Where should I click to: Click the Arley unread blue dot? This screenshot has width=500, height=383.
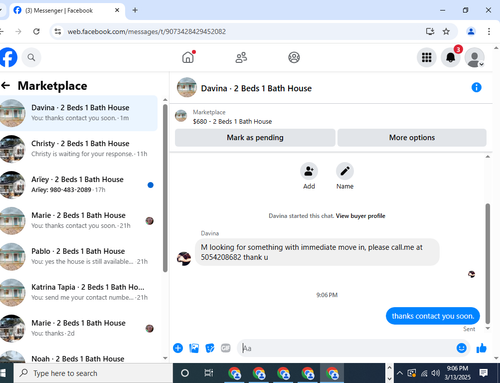[150, 185]
